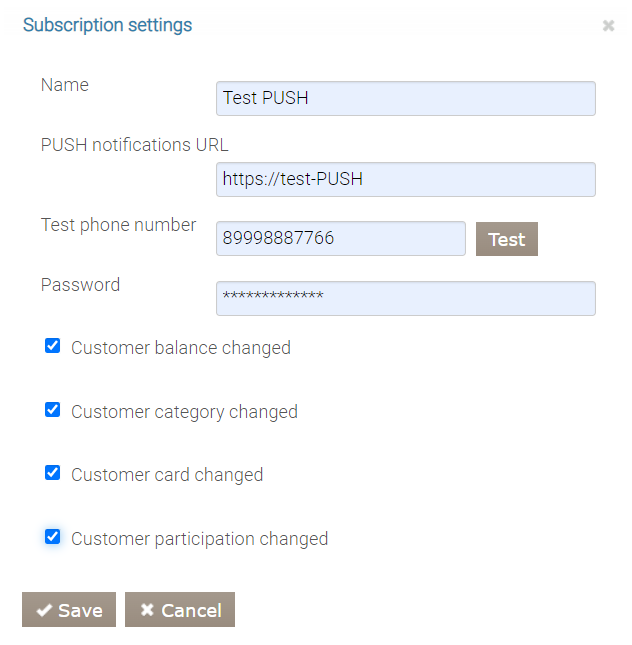This screenshot has height=645, width=632.
Task: Disable the Customer card changed checkbox
Action: (53, 473)
